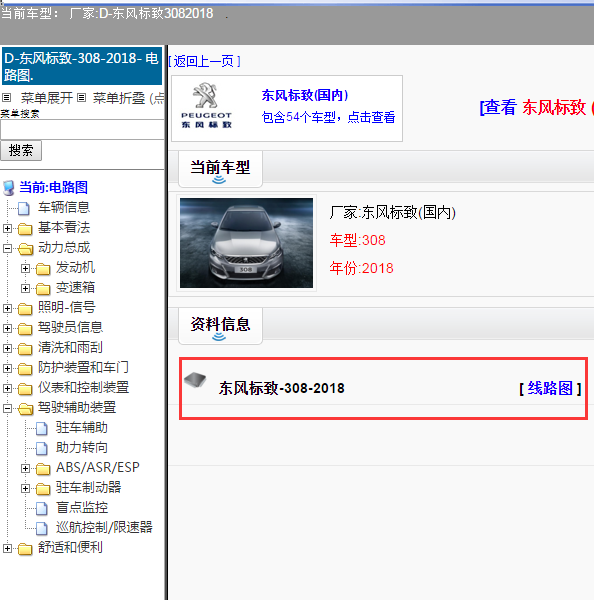Viewport: 594px width, 600px height.
Task: Click the ABS/ASR/ESP folder icon
Action: coord(43,468)
